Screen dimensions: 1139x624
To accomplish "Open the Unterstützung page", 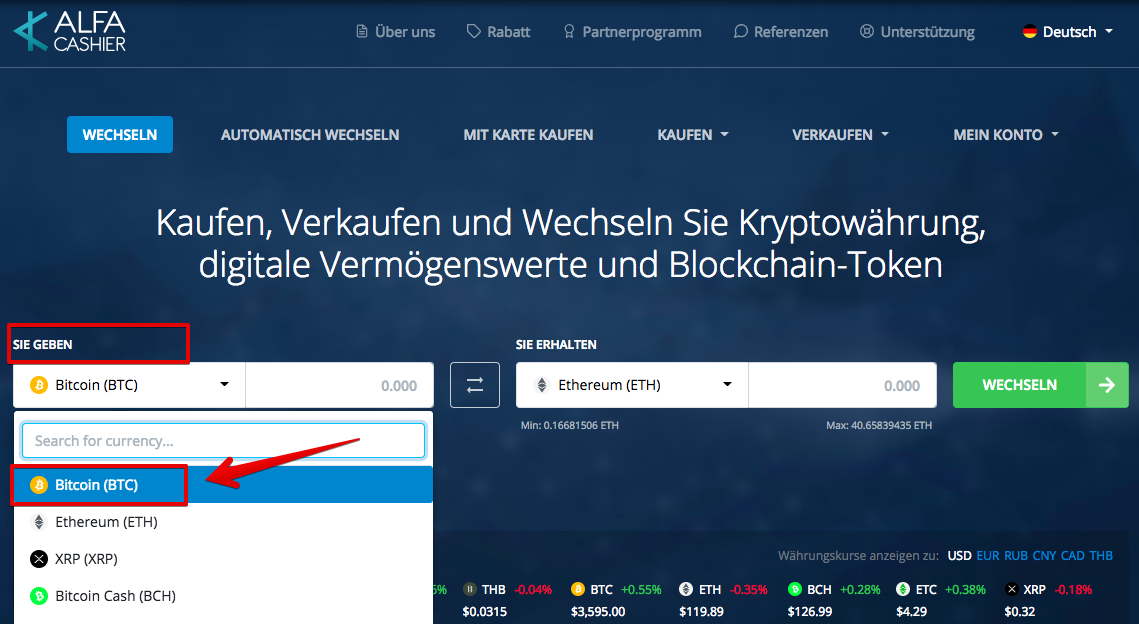I will point(917,32).
